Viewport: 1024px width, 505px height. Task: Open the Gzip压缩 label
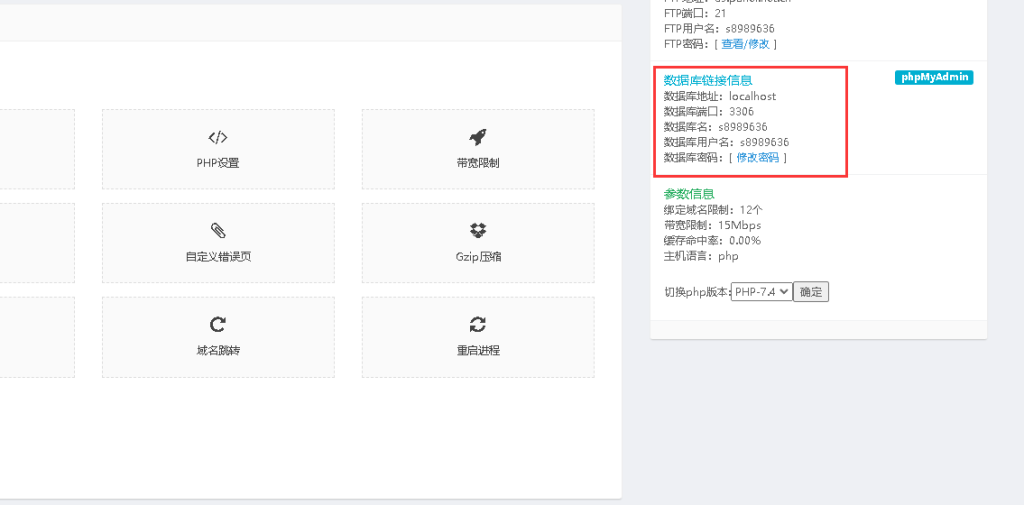point(478,257)
